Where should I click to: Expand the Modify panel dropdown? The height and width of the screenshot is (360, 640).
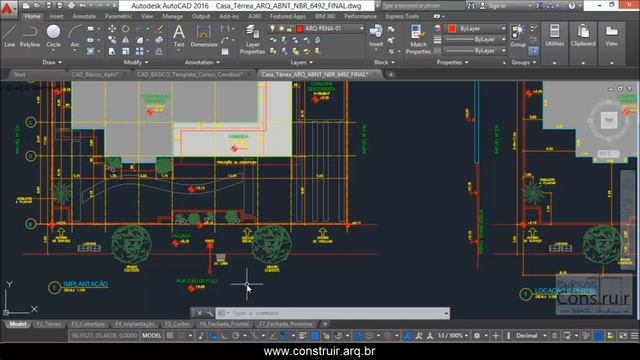tap(136, 62)
